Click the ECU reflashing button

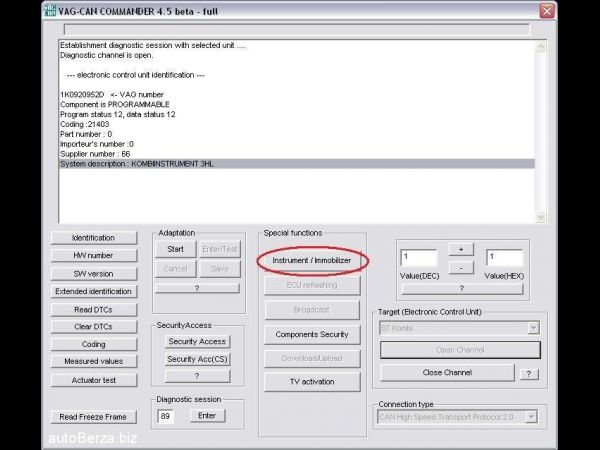312,285
